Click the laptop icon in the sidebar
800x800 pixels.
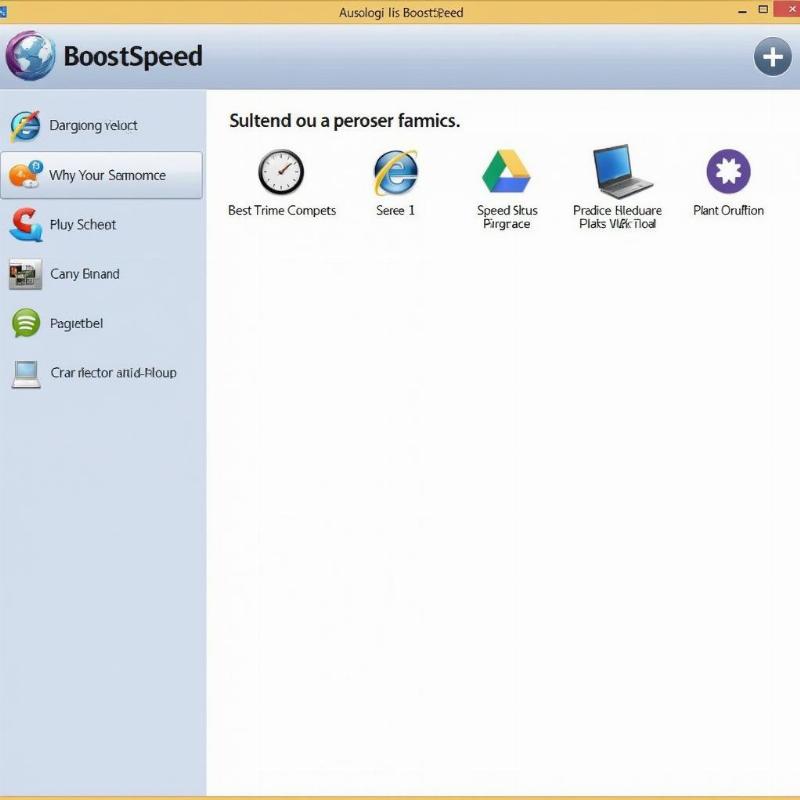pyautogui.click(x=25, y=373)
